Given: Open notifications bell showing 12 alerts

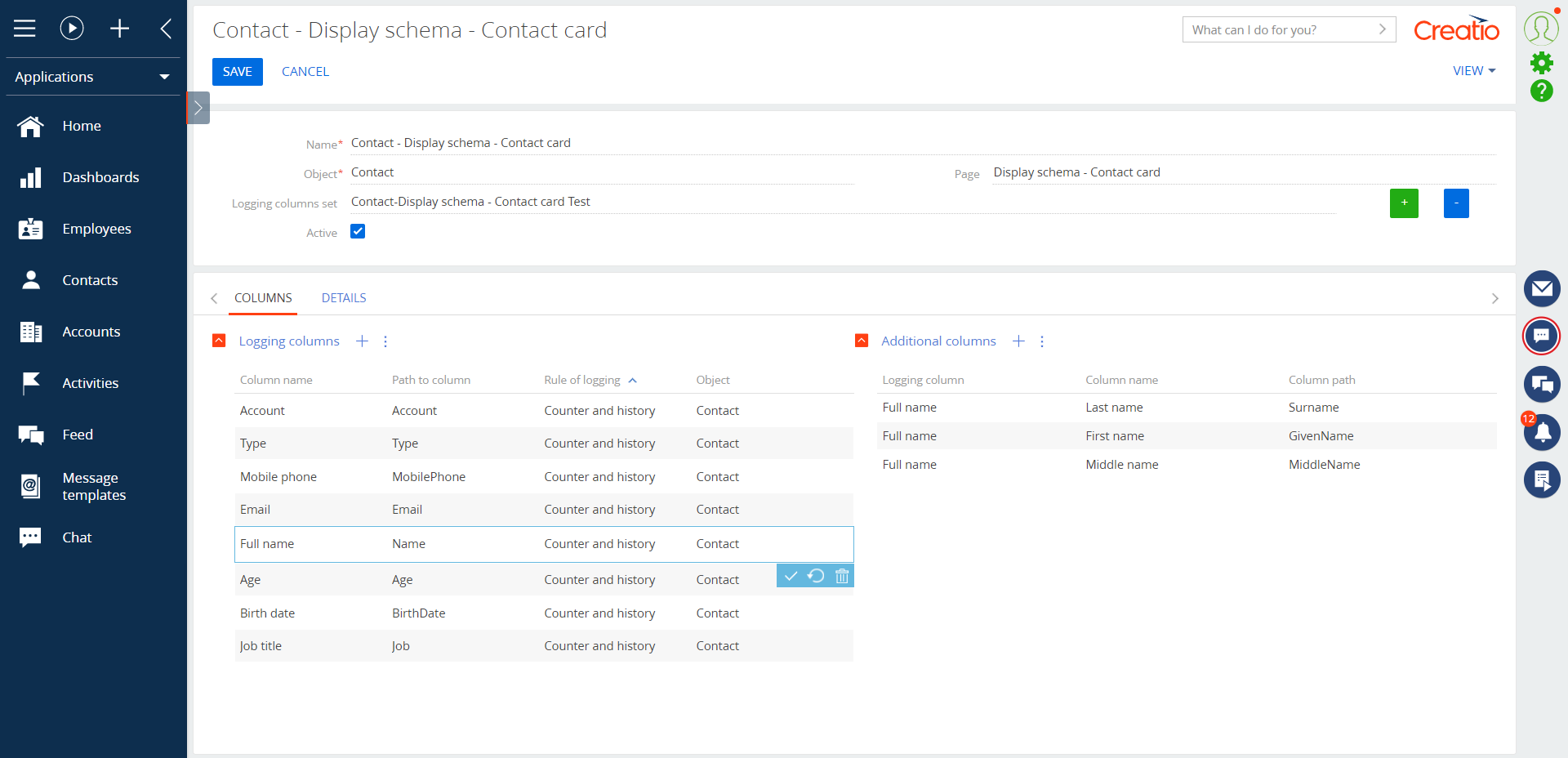Looking at the screenshot, I should click(1543, 432).
